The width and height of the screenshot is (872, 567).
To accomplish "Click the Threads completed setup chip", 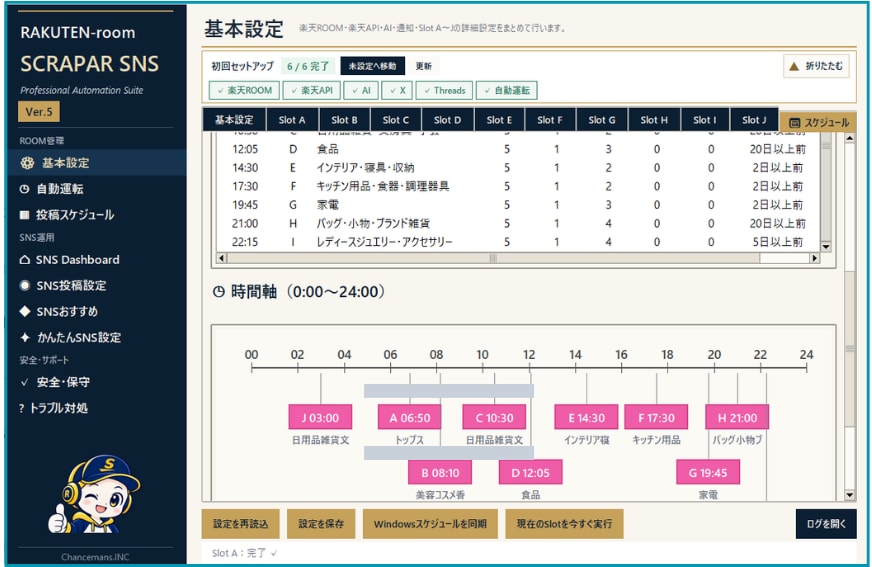I will click(x=444, y=90).
